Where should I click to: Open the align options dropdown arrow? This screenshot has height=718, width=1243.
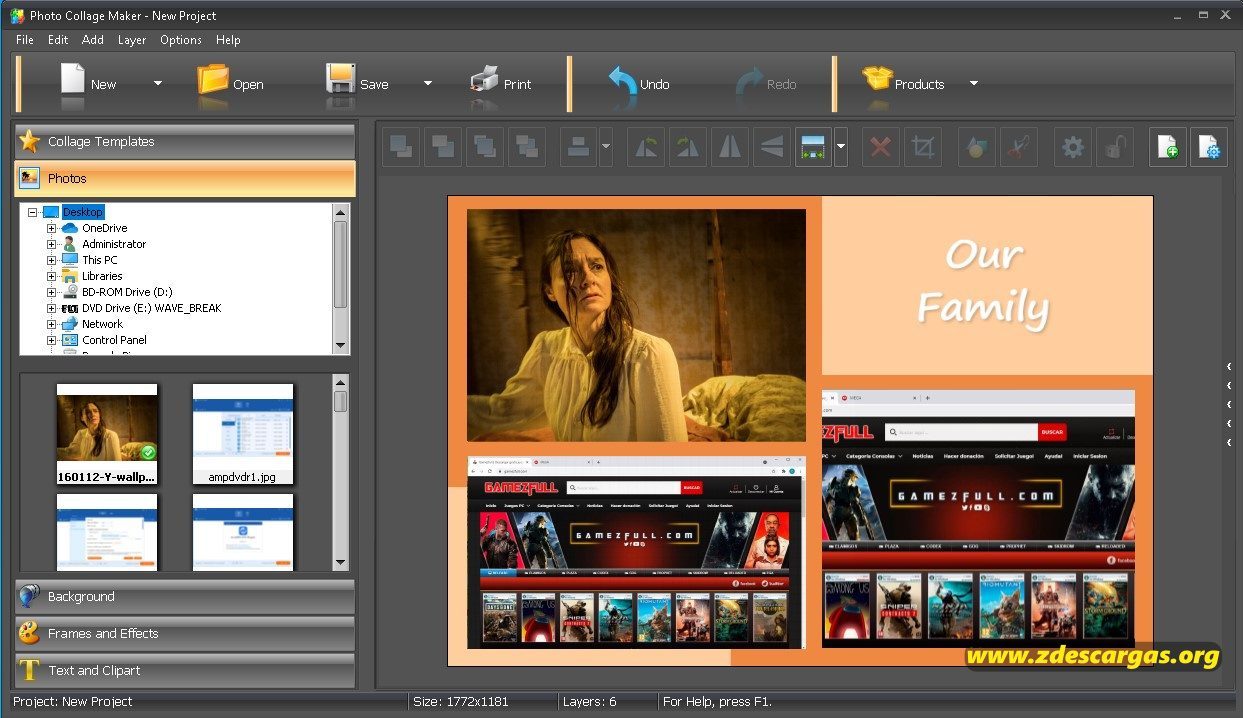click(x=605, y=147)
